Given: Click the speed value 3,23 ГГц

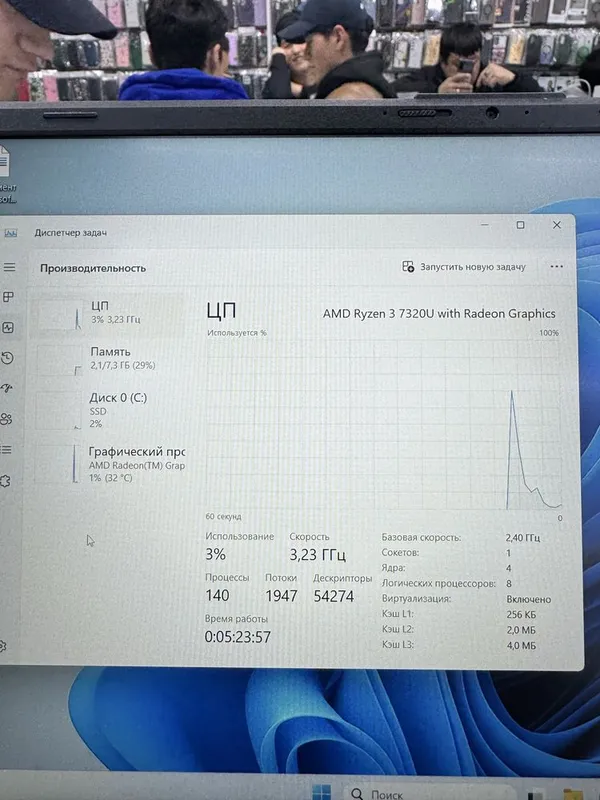Looking at the screenshot, I should (317, 555).
